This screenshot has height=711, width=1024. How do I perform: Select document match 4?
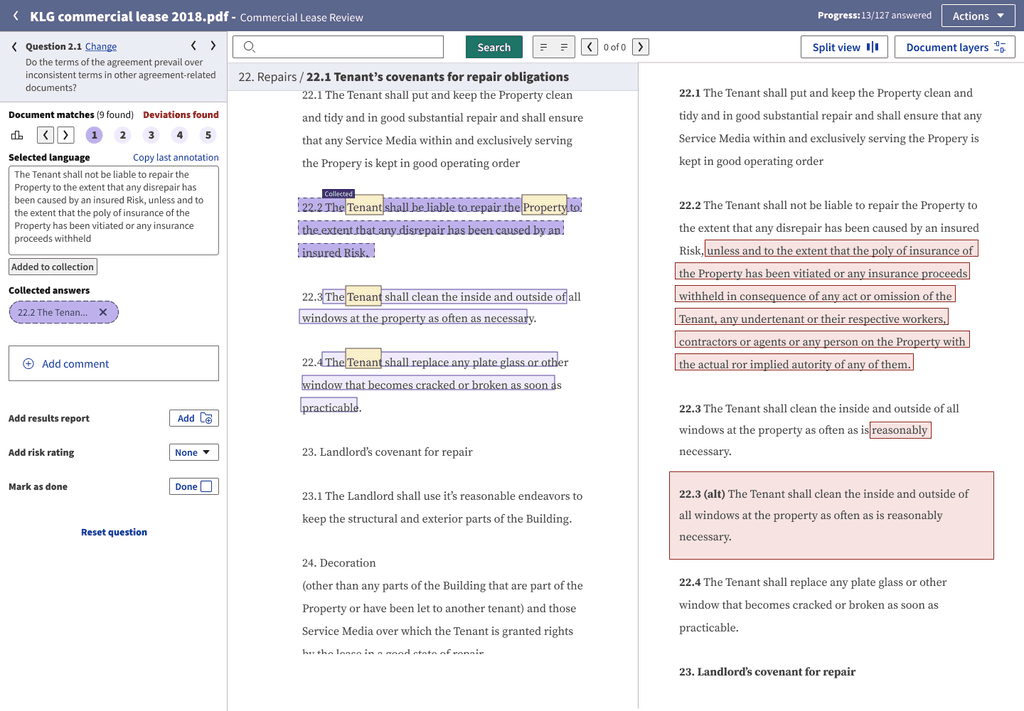[180, 135]
